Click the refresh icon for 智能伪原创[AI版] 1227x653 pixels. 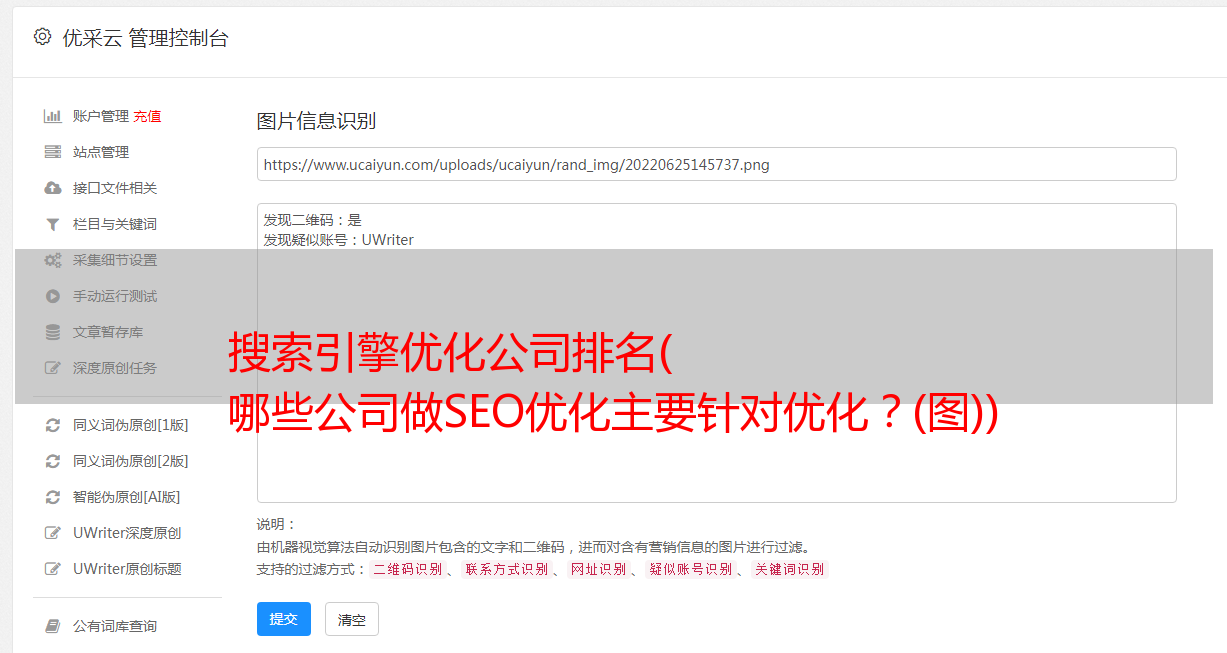click(53, 497)
